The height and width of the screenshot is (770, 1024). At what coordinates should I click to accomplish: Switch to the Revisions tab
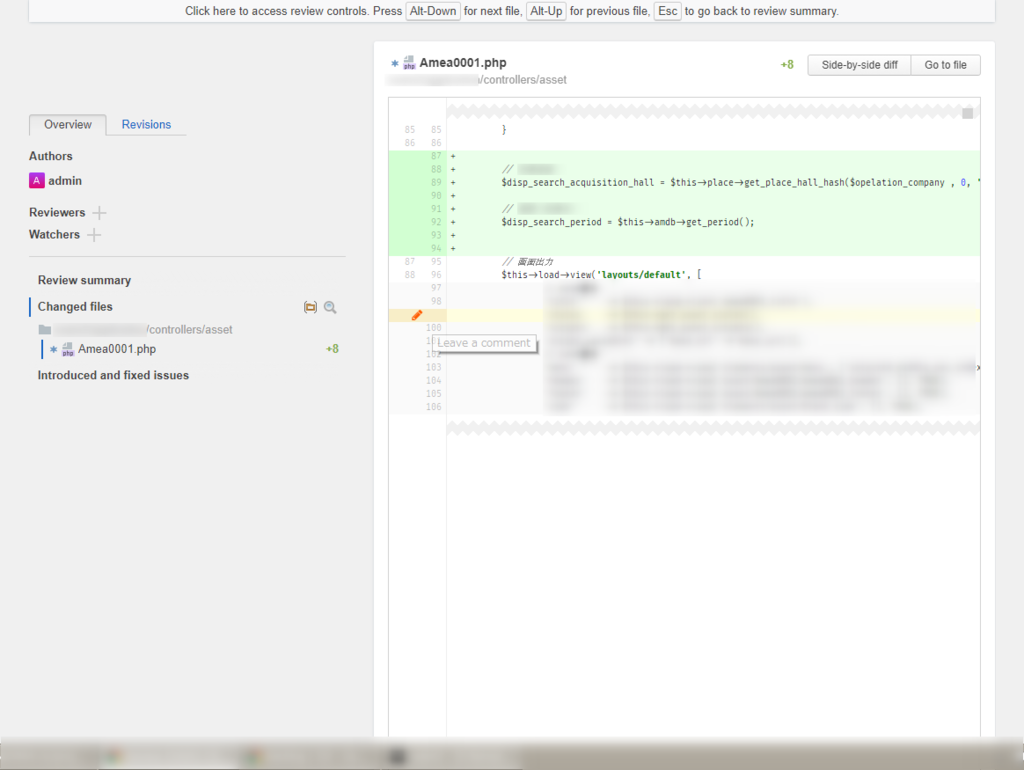tap(146, 124)
